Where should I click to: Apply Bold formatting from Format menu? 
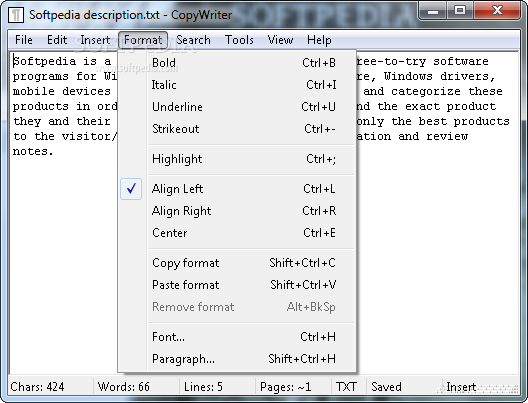(237, 63)
